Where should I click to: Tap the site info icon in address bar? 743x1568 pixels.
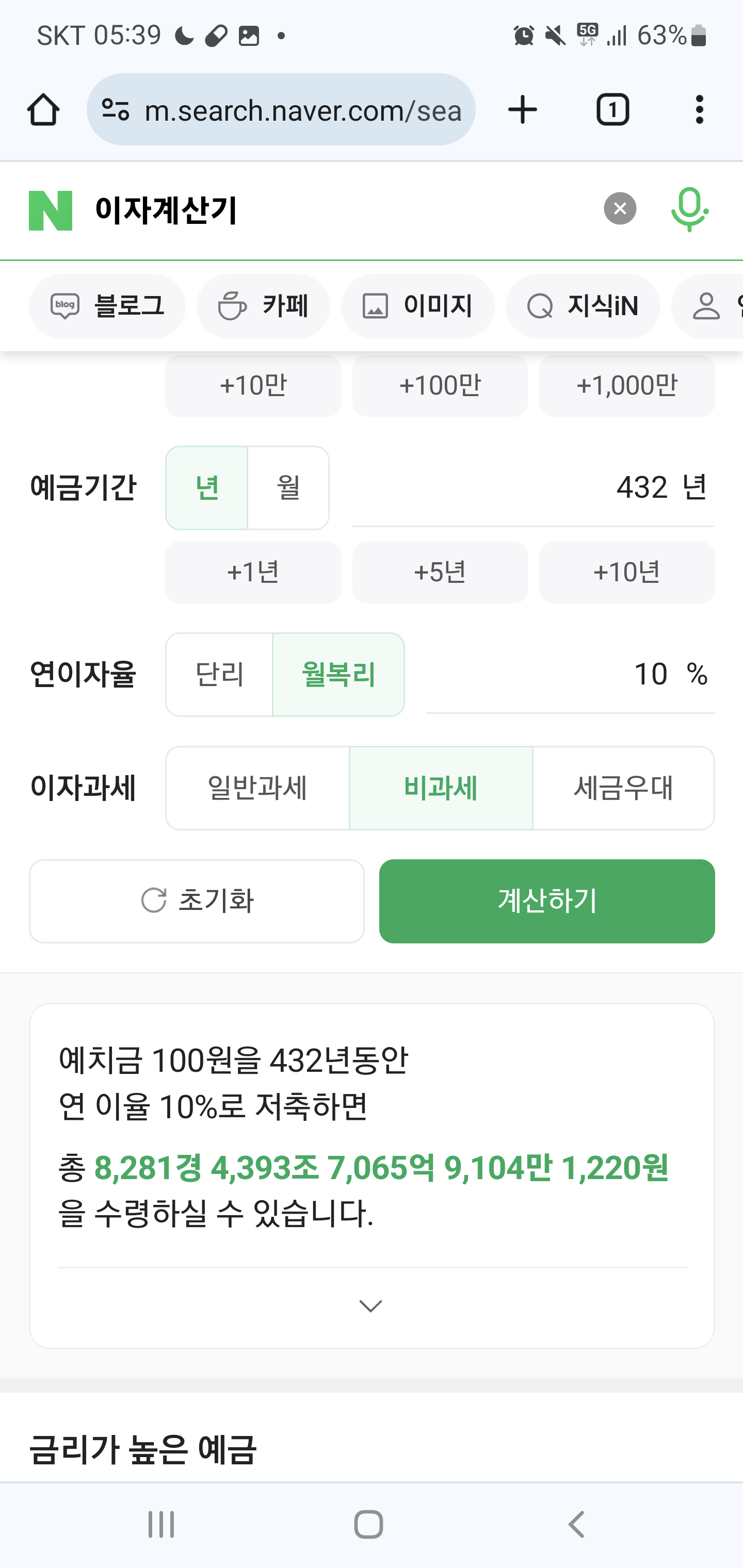click(116, 110)
